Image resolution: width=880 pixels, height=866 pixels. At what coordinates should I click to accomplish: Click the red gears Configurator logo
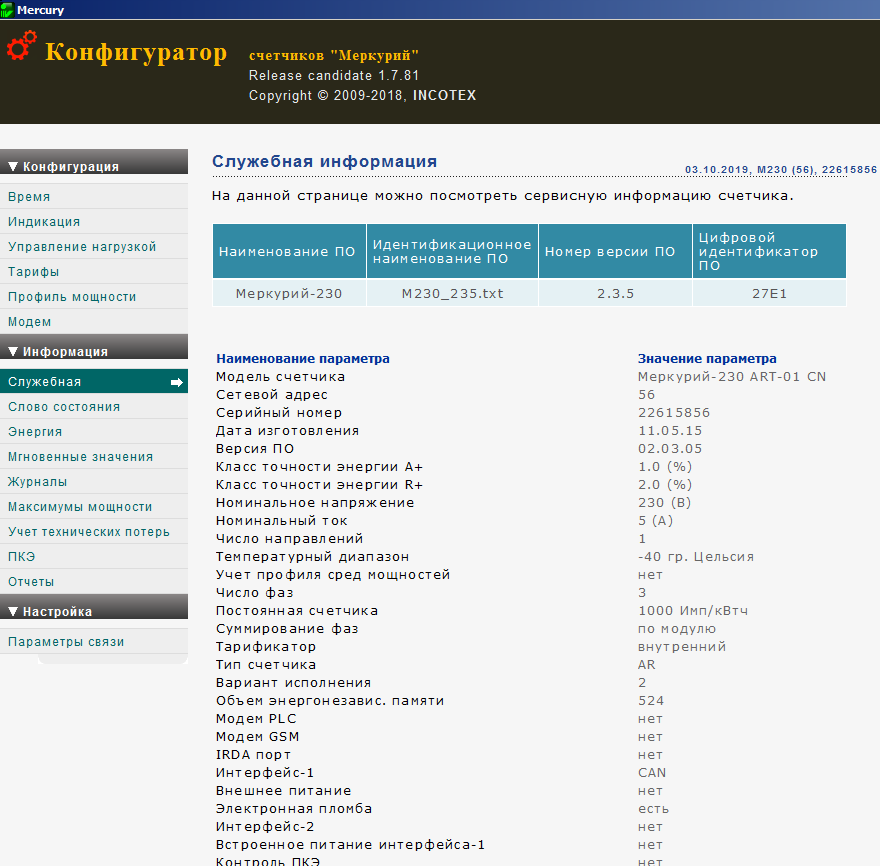point(22,45)
